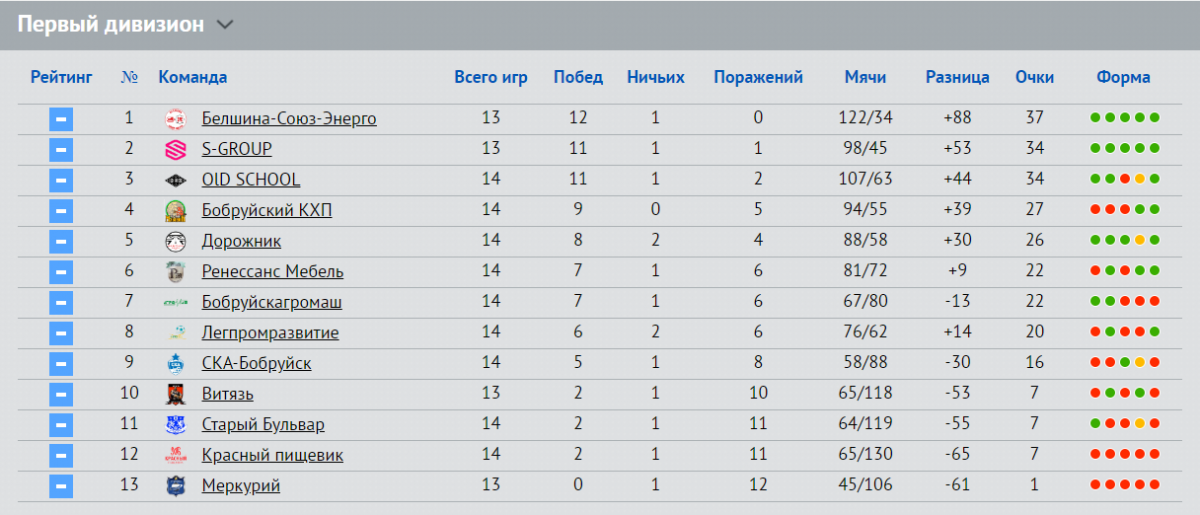This screenshot has height=515, width=1200.
Task: Expand the Первый дивизион dropdown arrow
Action: click(x=225, y=25)
